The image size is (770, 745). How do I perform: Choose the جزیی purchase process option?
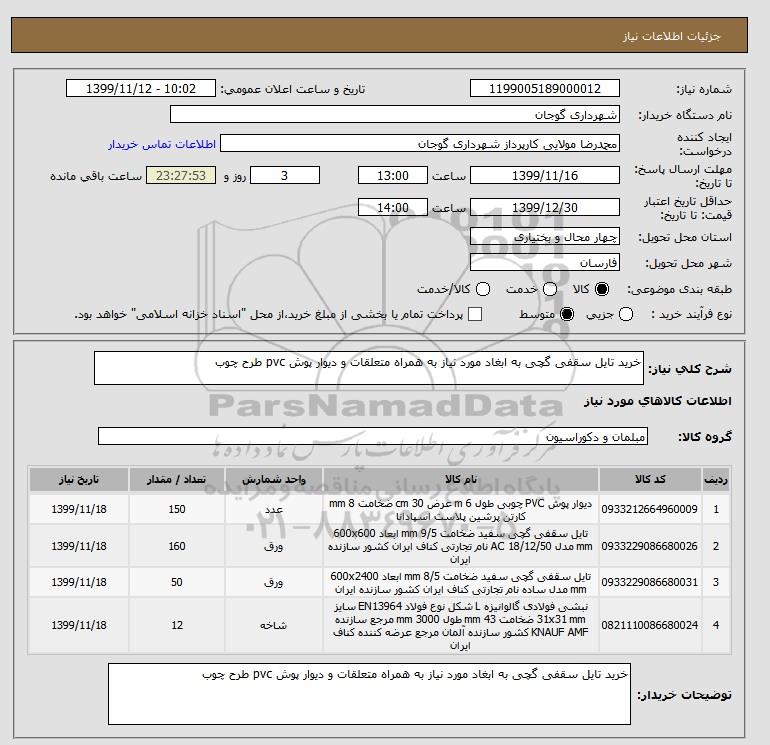point(626,314)
